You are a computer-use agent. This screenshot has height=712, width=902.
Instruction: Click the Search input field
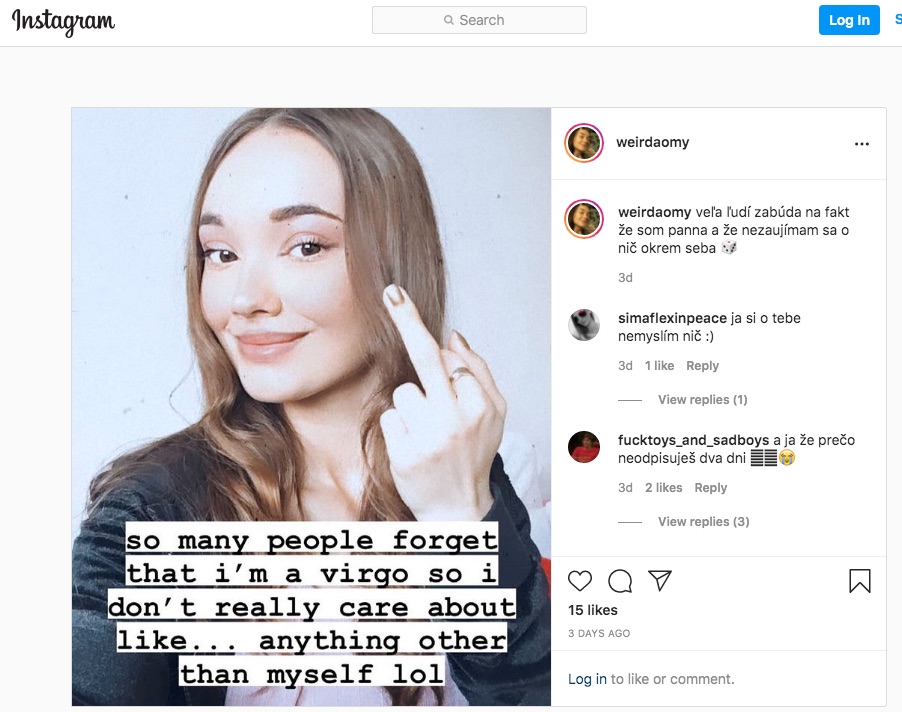click(479, 20)
